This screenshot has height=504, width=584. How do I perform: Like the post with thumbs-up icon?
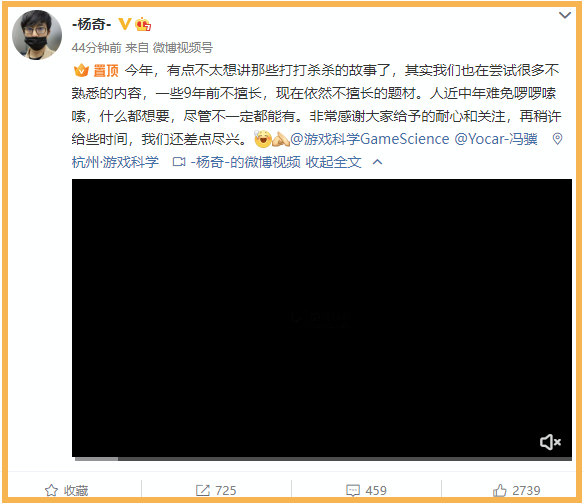(499, 490)
